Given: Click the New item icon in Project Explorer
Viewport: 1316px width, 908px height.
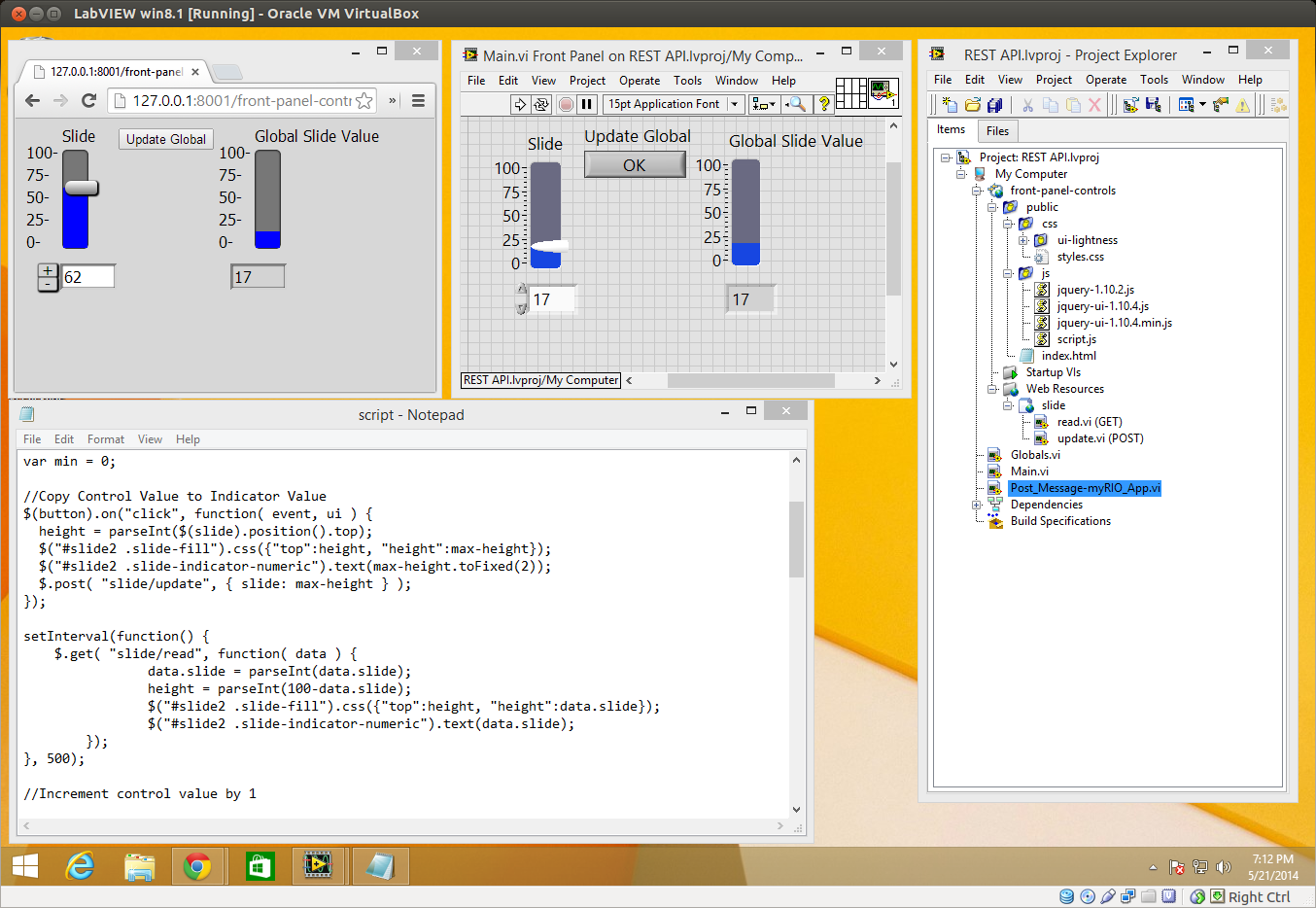Looking at the screenshot, I should tap(951, 103).
